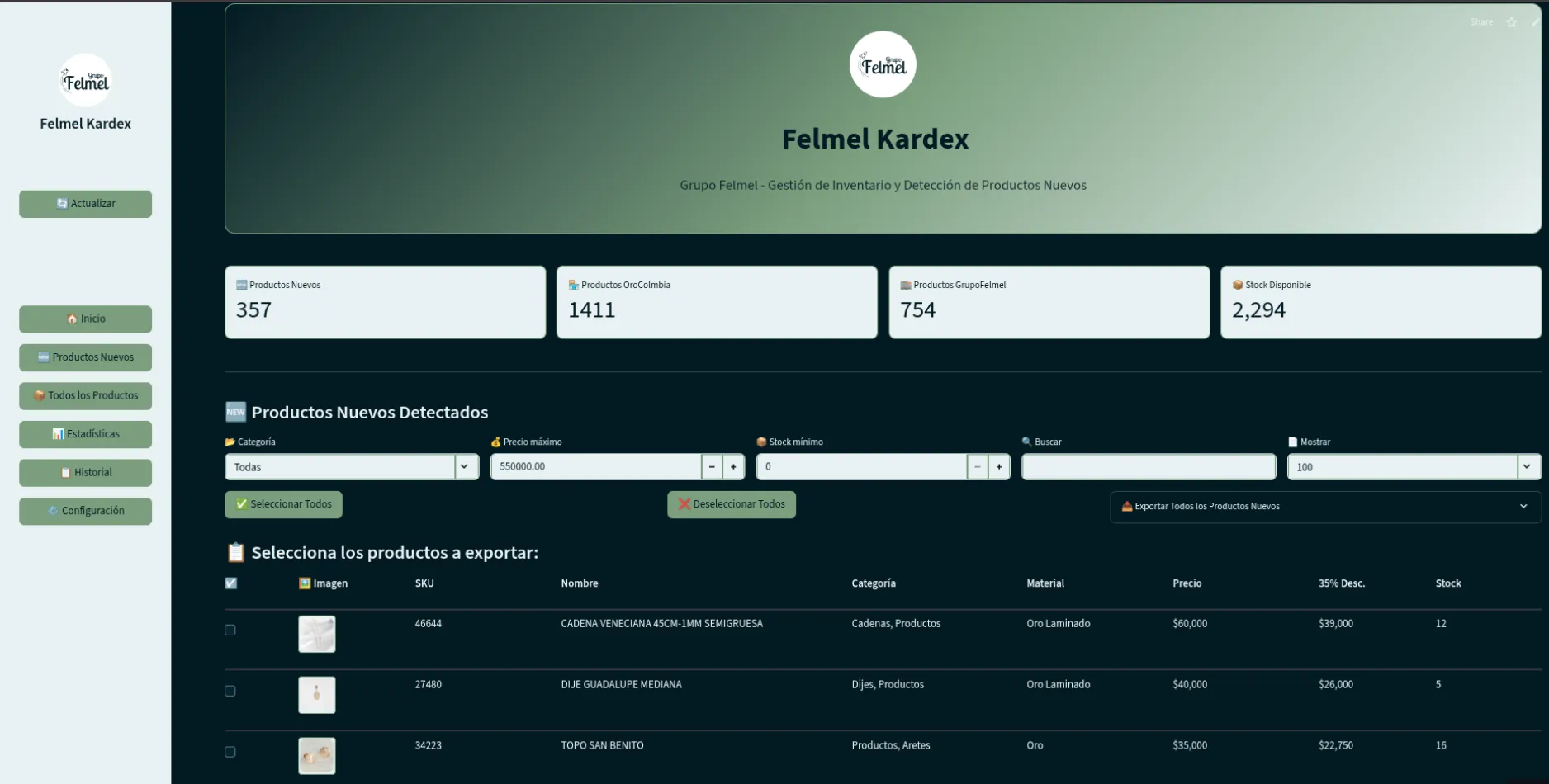Open the Configuración section
Image resolution: width=1549 pixels, height=784 pixels.
tap(86, 511)
